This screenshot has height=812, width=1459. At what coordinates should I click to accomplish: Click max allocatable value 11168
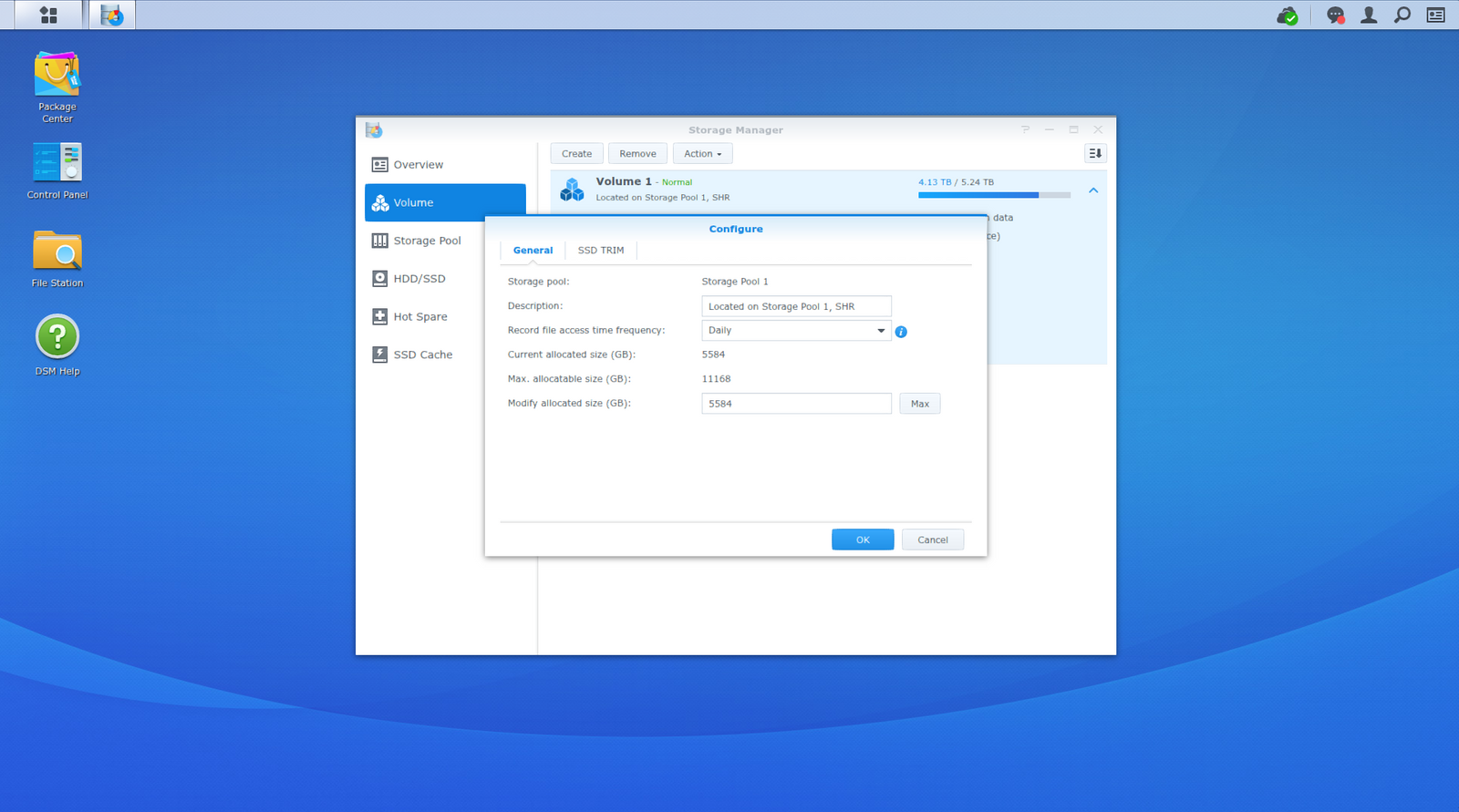(716, 379)
